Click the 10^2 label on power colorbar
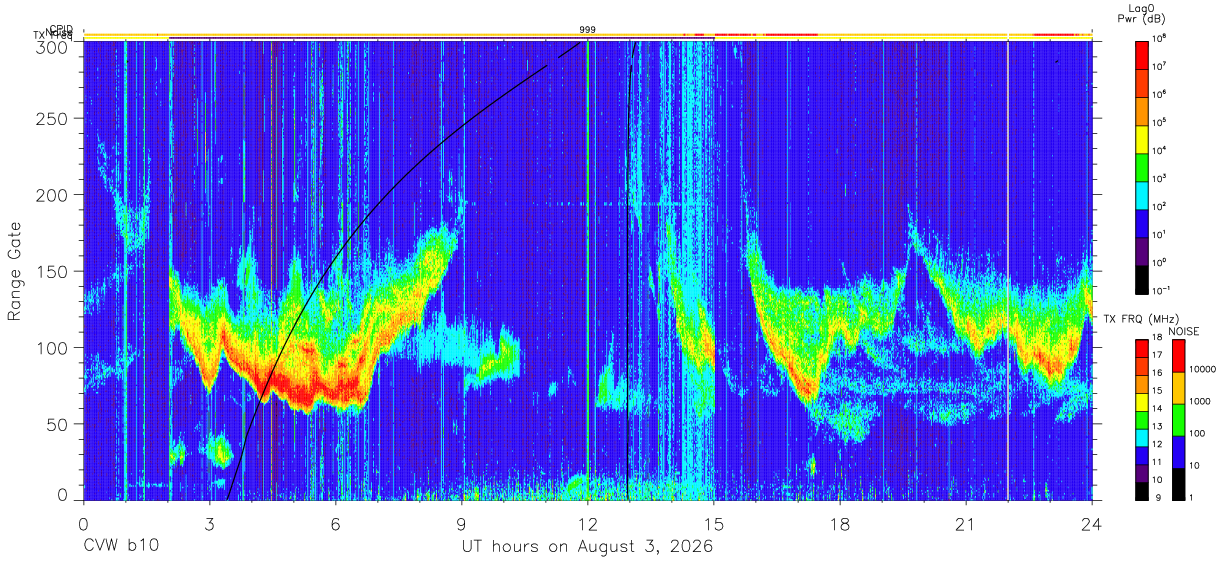This screenshot has height=567, width=1228. click(x=1160, y=205)
